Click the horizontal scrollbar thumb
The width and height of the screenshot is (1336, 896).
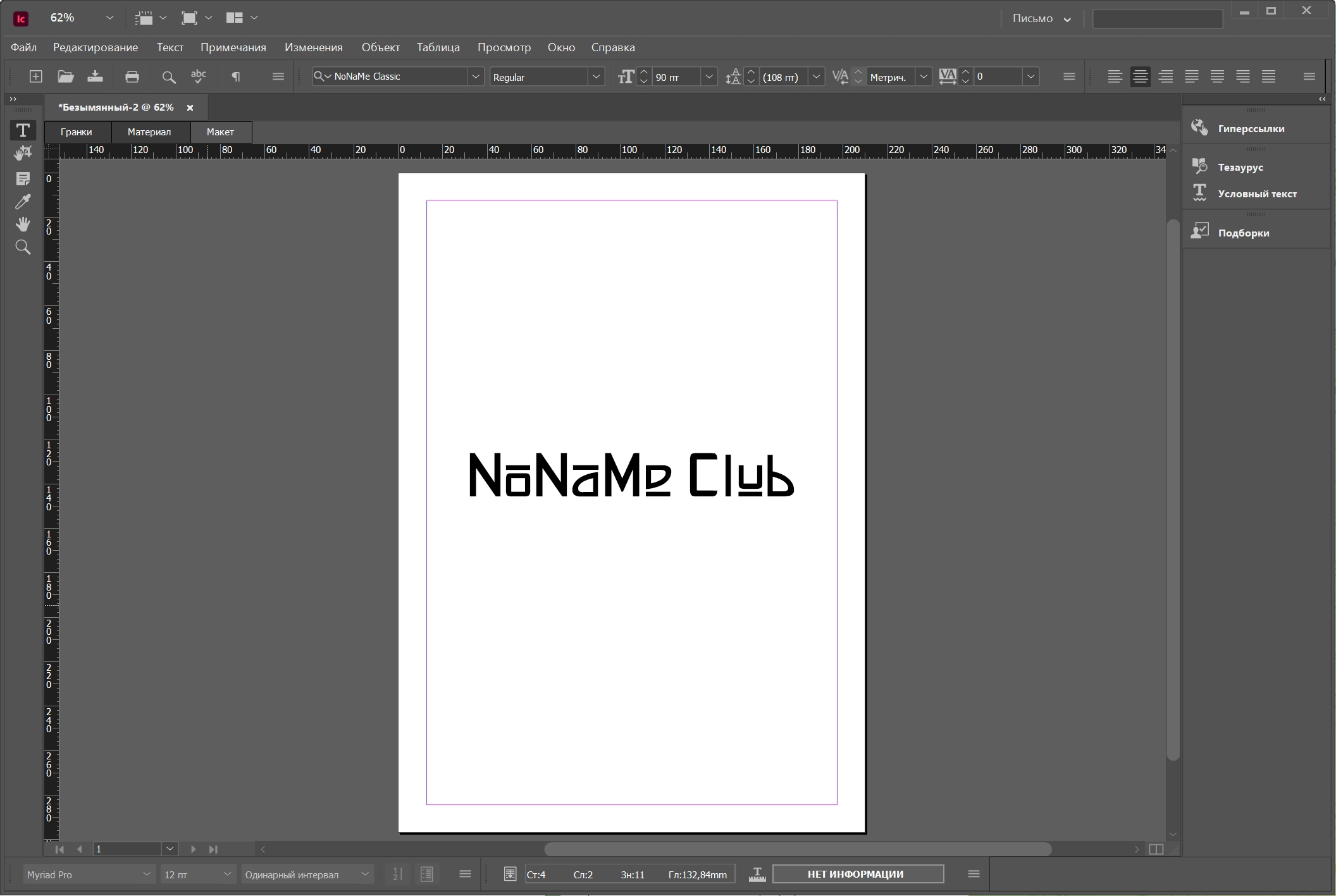(x=798, y=849)
